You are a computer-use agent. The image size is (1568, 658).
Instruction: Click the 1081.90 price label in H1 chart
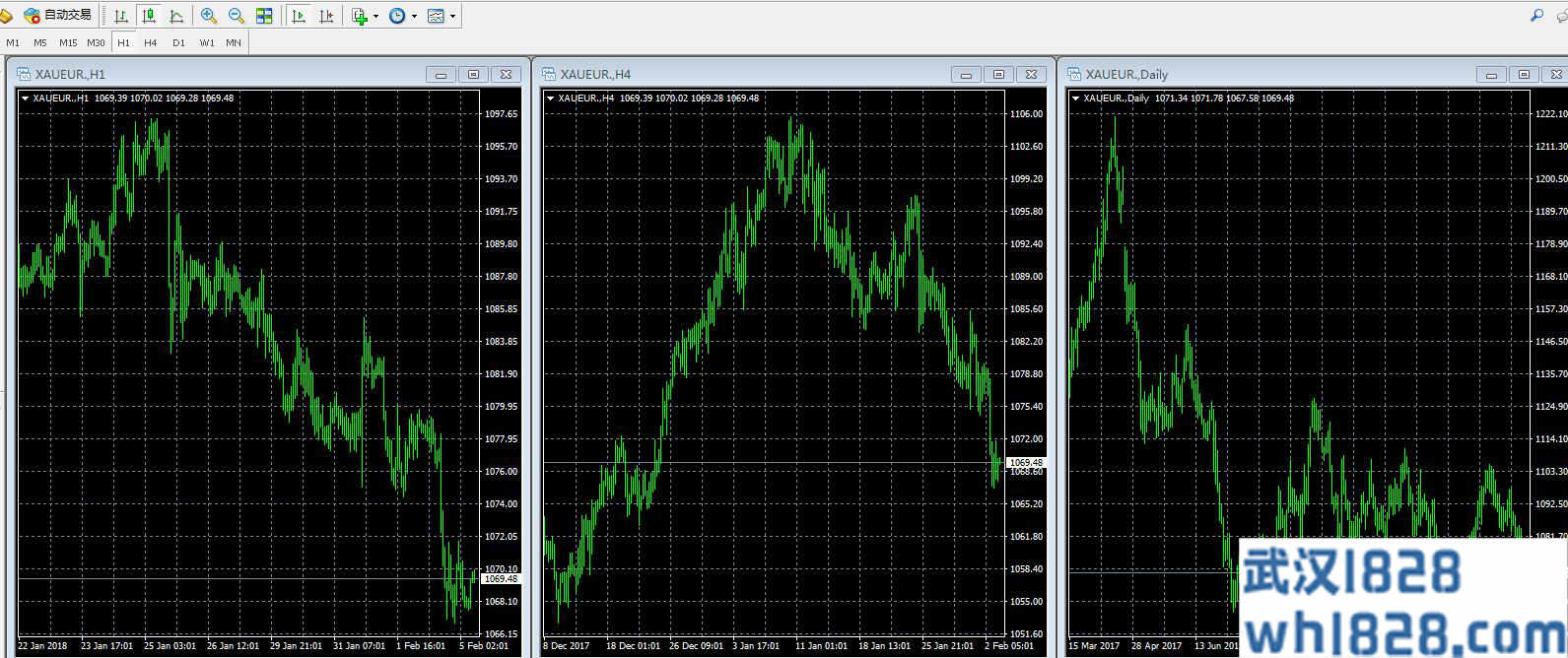pyautogui.click(x=501, y=374)
